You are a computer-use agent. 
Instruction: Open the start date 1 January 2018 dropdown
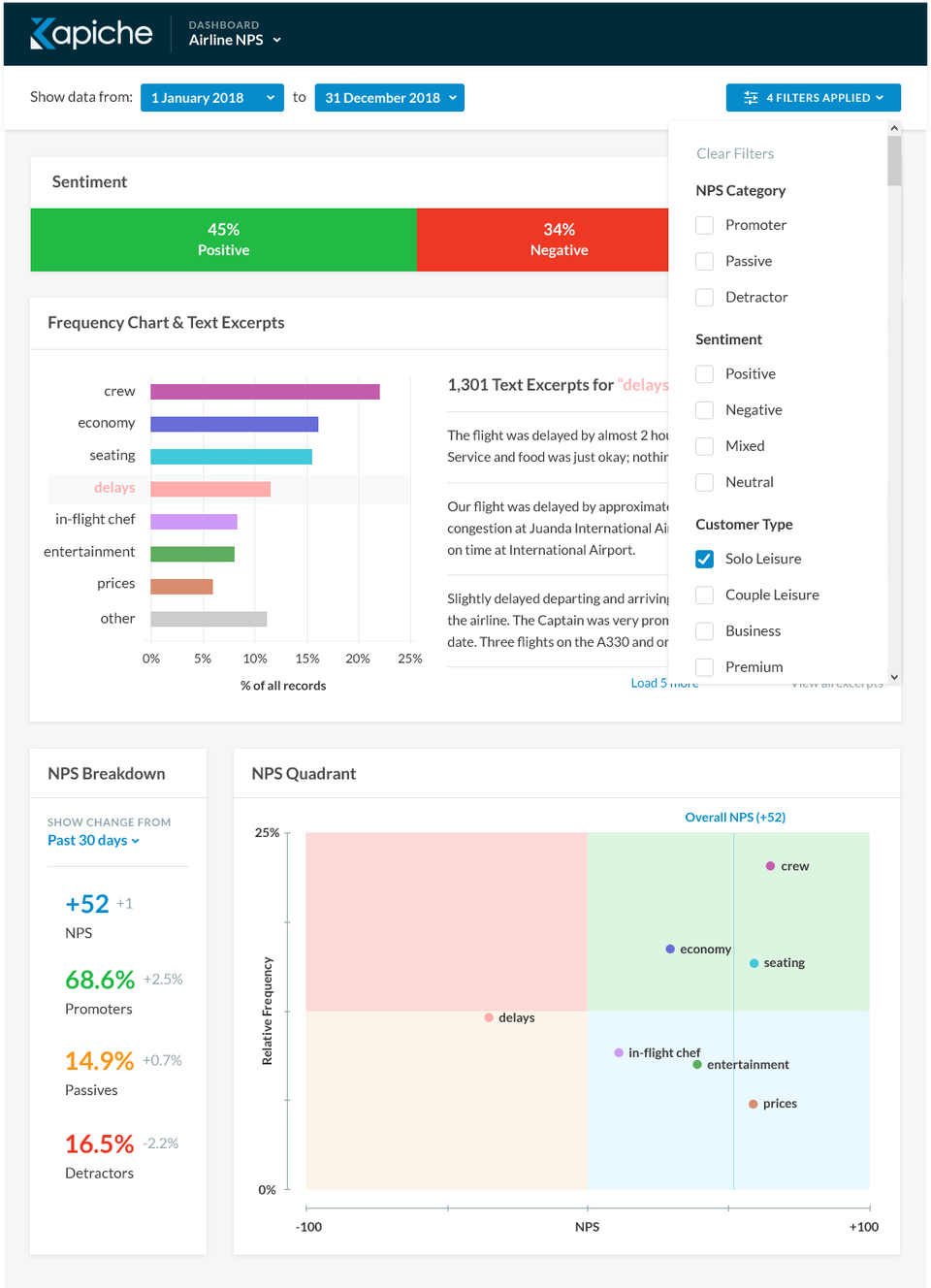tap(211, 98)
